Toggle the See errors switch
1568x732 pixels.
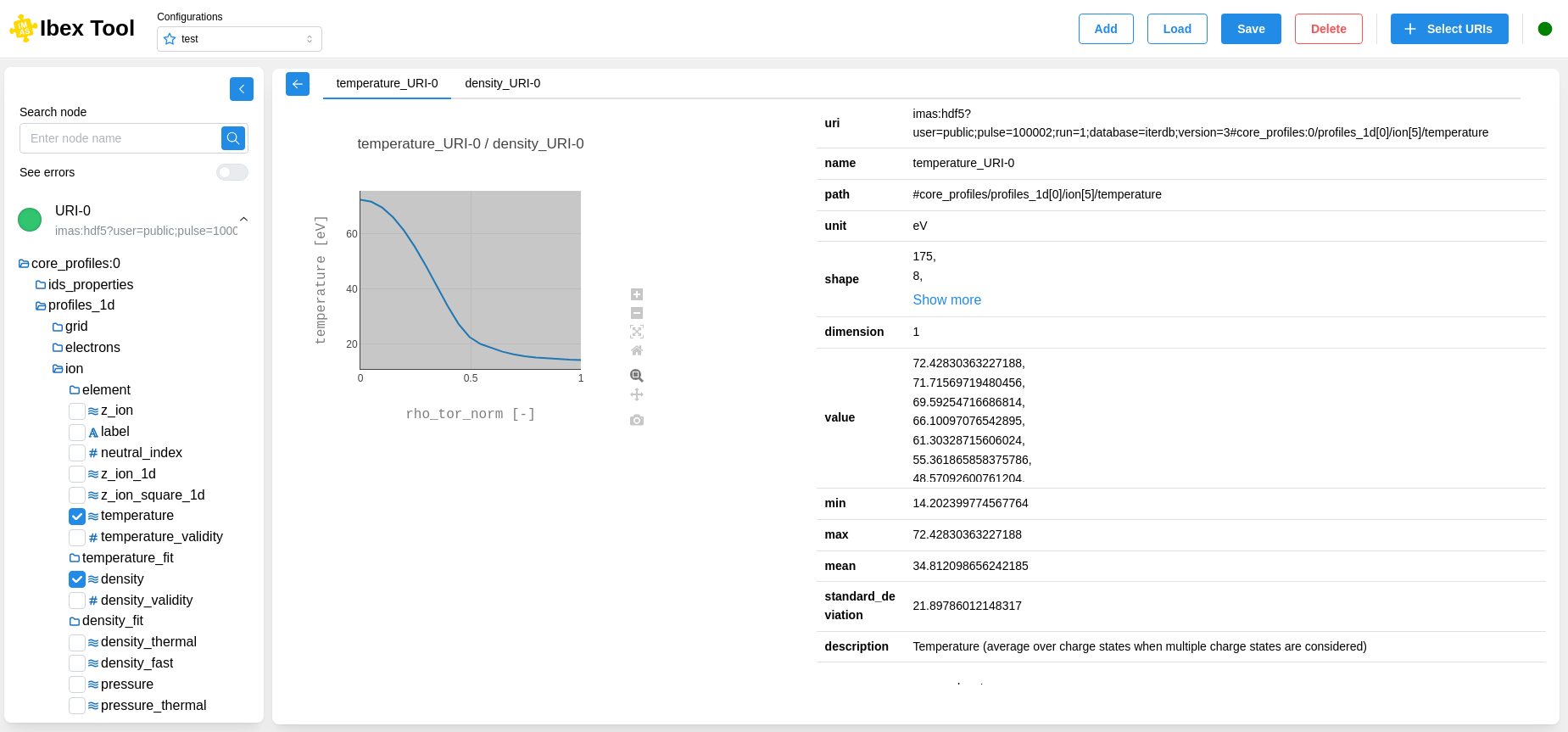232,173
